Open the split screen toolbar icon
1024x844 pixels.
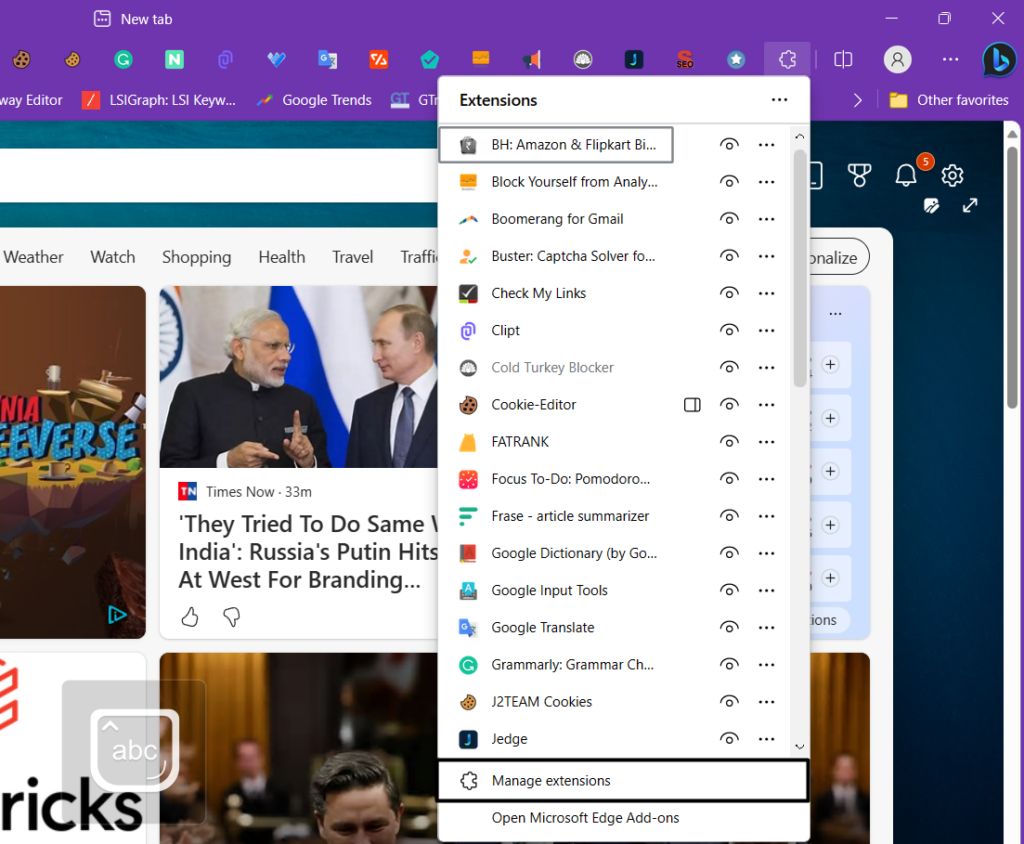coord(843,60)
